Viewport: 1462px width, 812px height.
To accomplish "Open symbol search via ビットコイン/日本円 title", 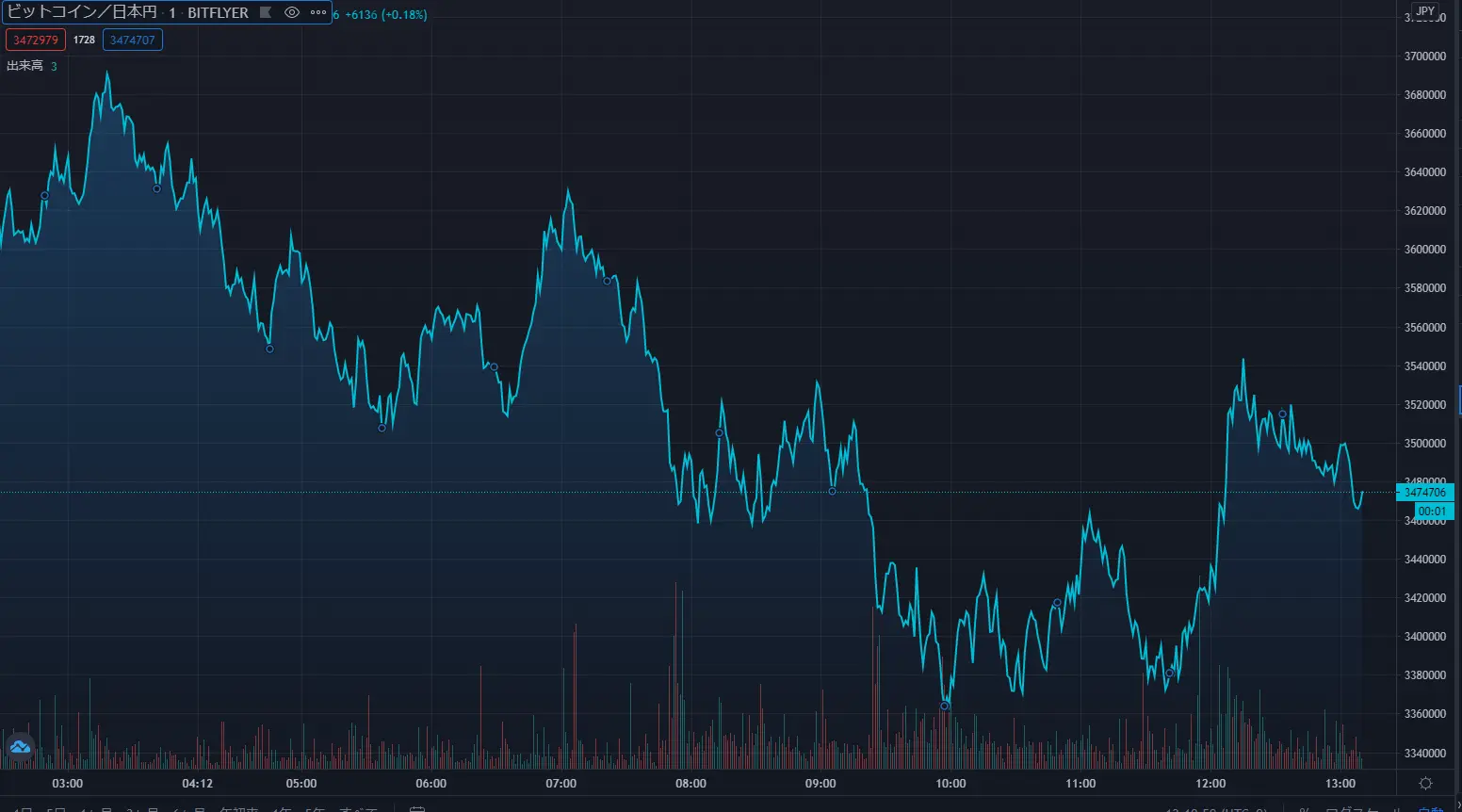I will [x=82, y=13].
